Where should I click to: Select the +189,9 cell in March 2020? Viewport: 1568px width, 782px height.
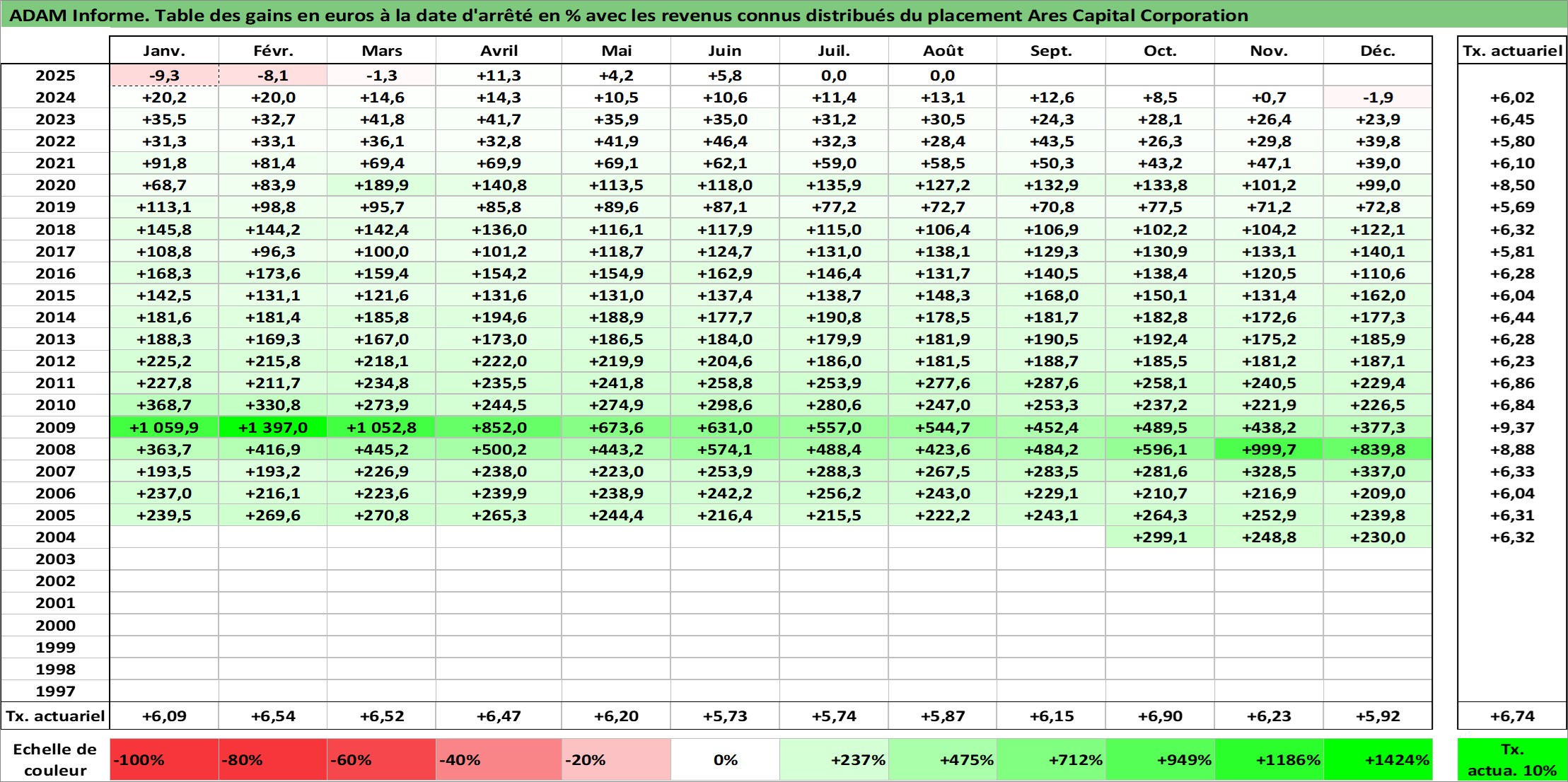pos(381,185)
